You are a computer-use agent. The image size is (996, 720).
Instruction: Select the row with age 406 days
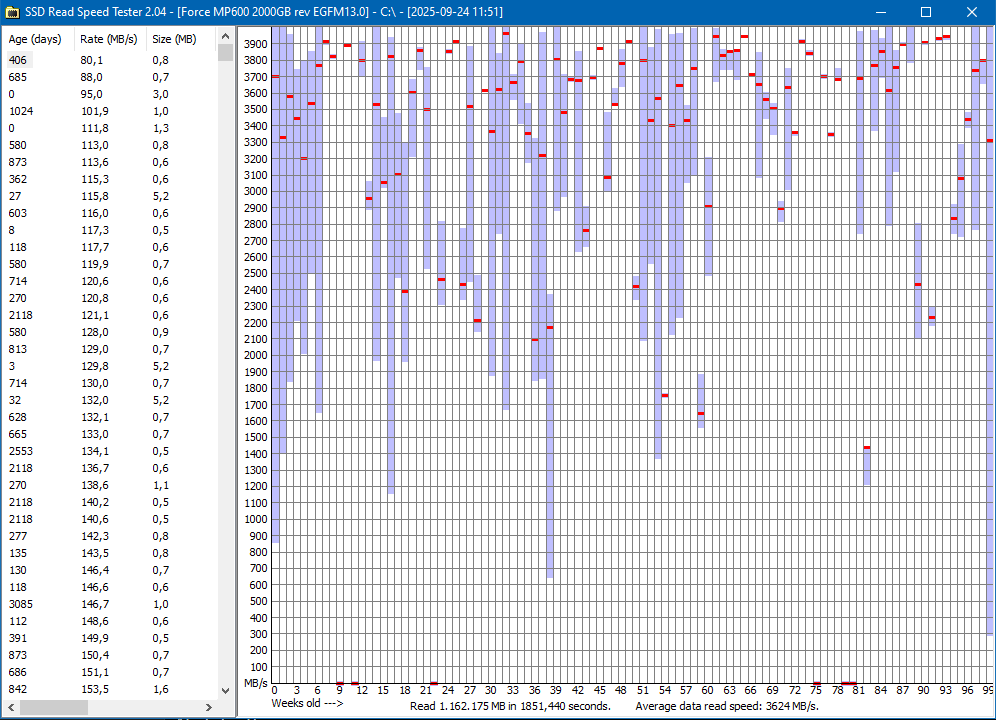point(109,60)
